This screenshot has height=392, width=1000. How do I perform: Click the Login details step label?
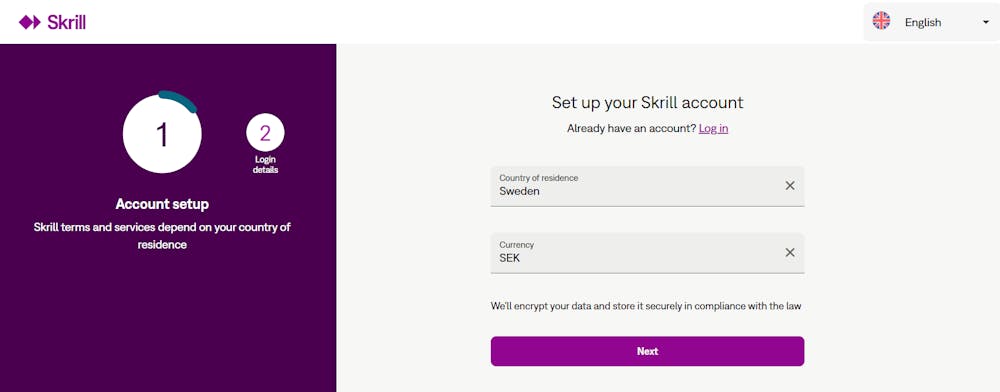[x=265, y=165]
